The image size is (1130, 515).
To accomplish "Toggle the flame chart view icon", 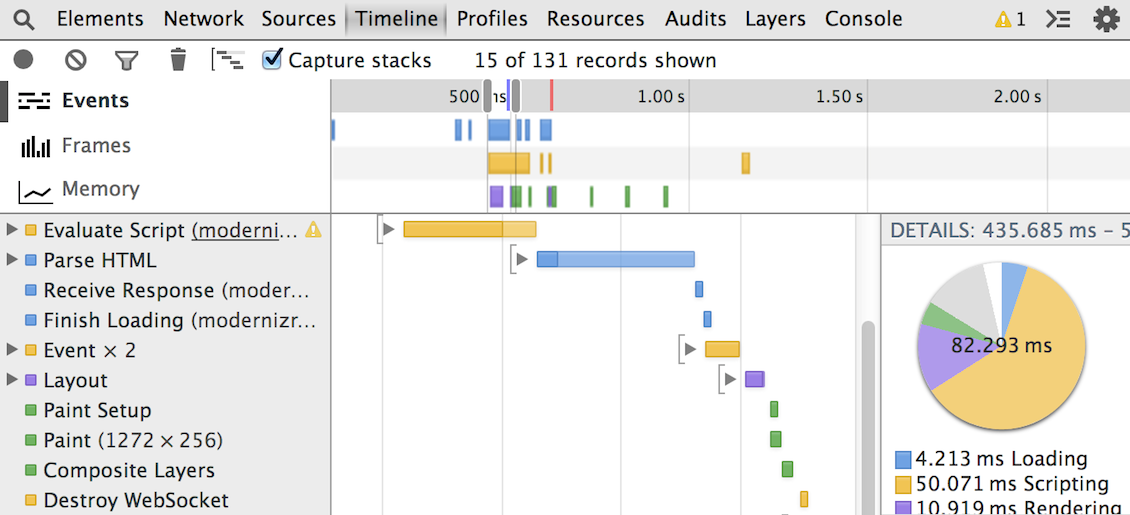I will coord(228,60).
